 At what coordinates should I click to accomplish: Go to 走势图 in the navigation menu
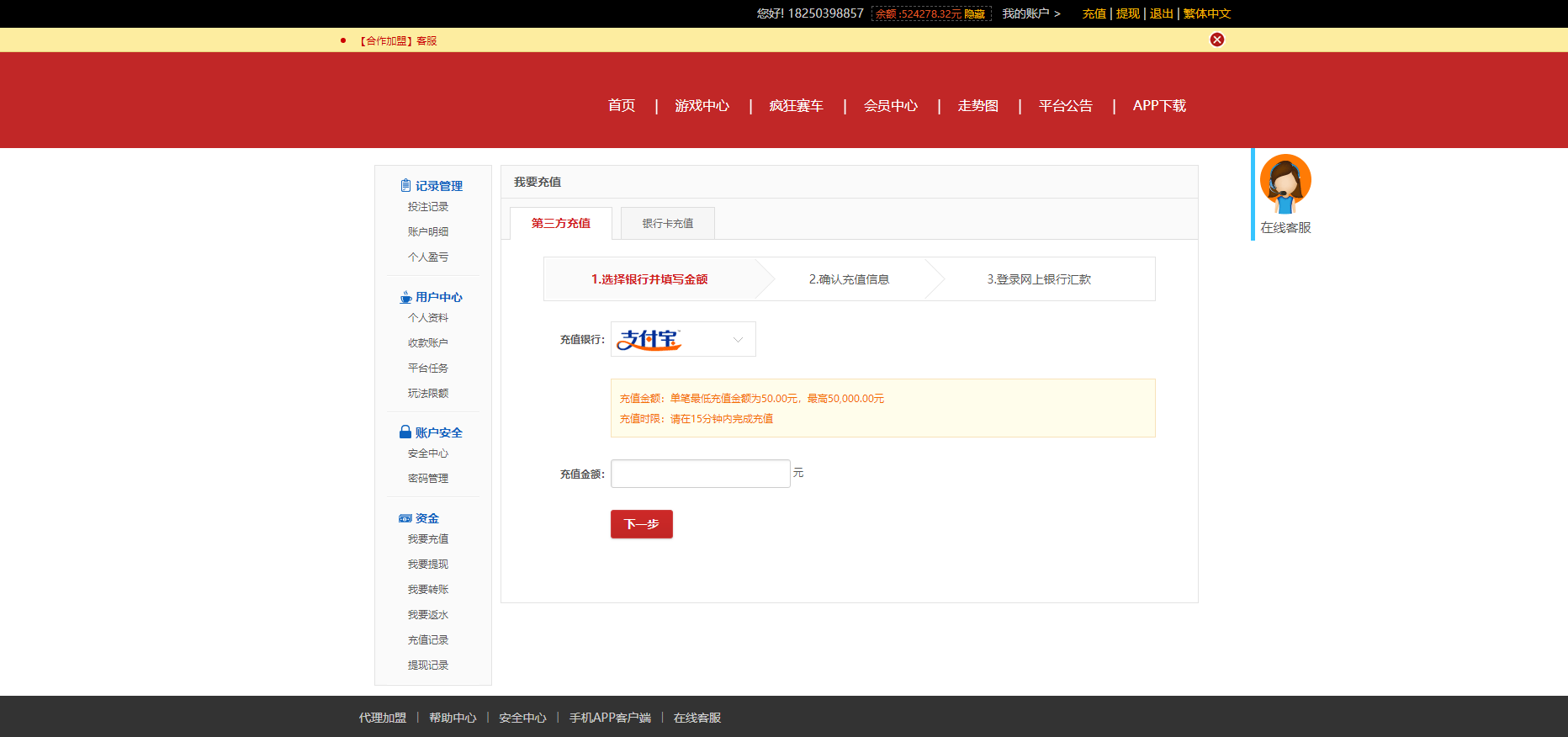tap(977, 106)
